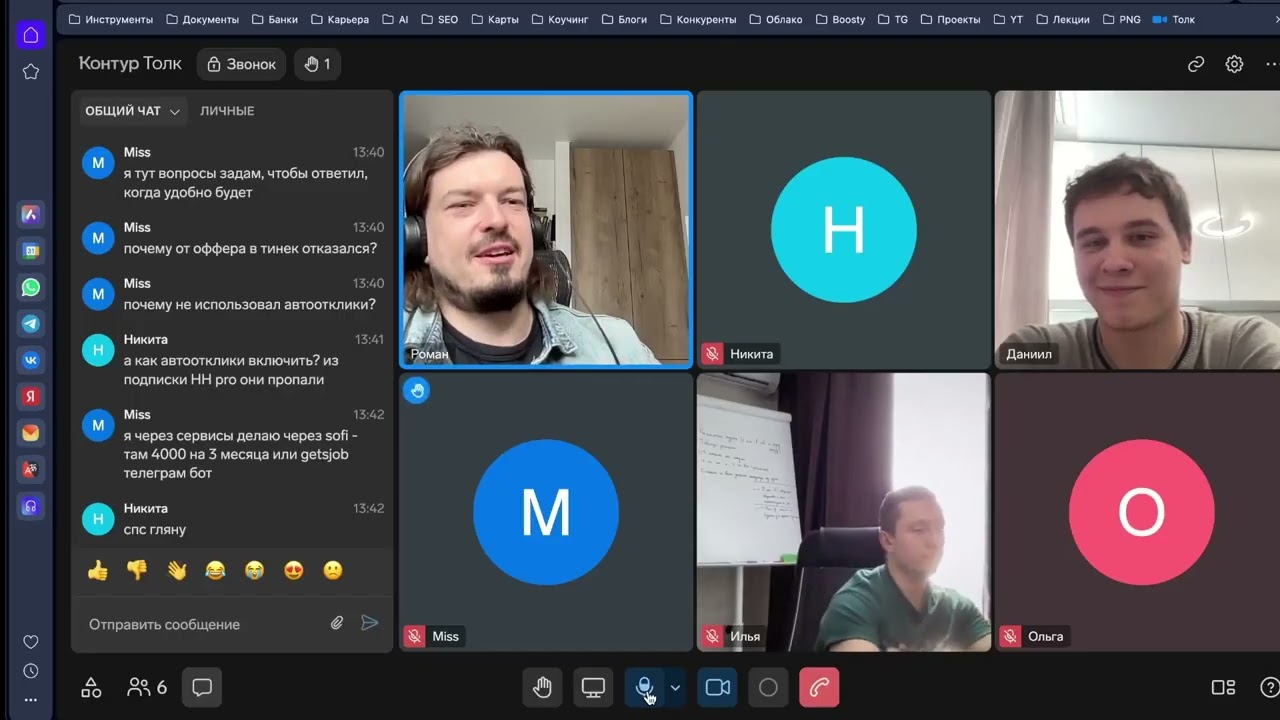Screen dimensions: 1280x720
Task: Open sidebar three-dots more menu
Action: point(30,700)
